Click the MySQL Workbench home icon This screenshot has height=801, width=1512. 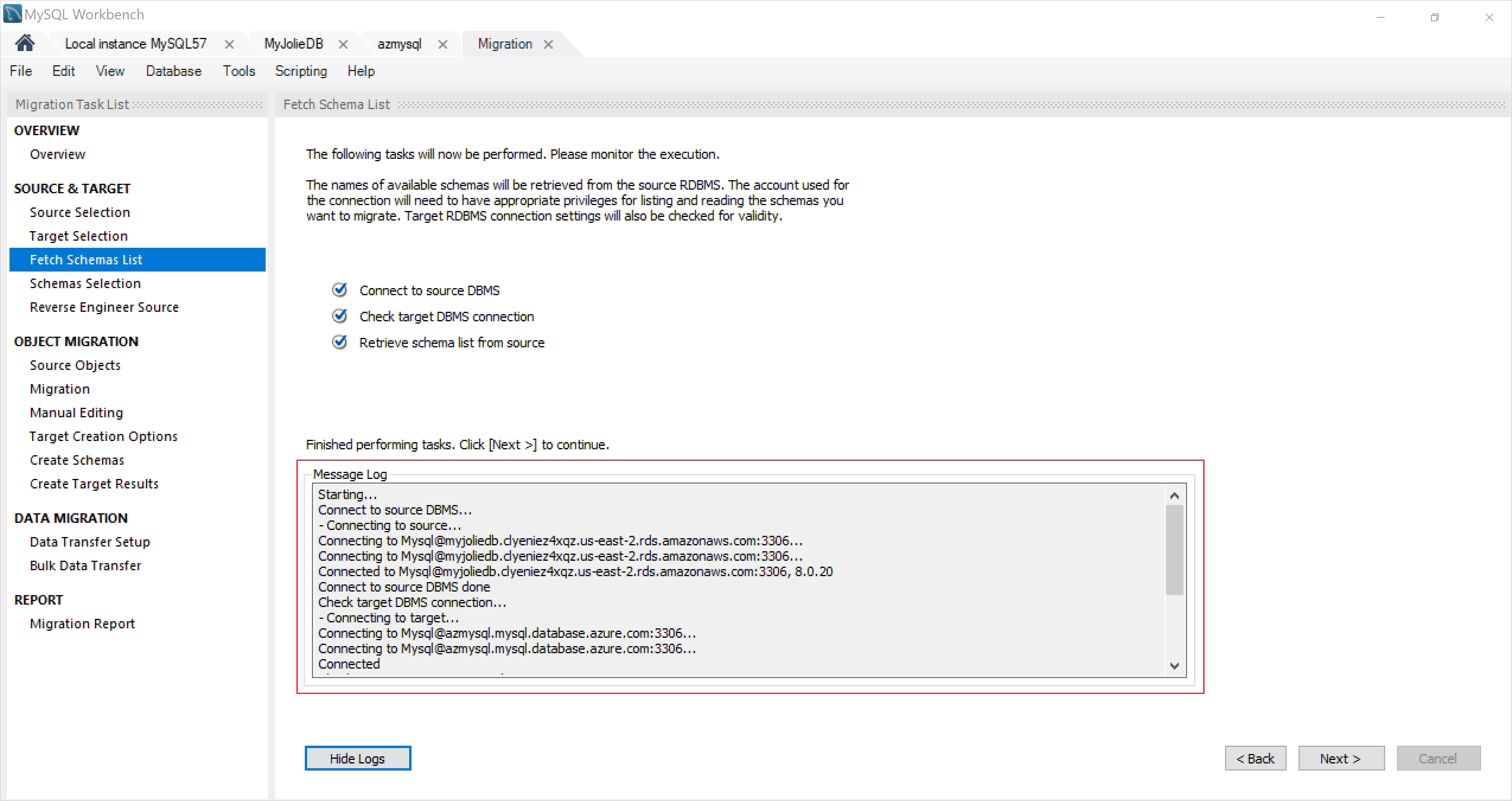tap(25, 43)
